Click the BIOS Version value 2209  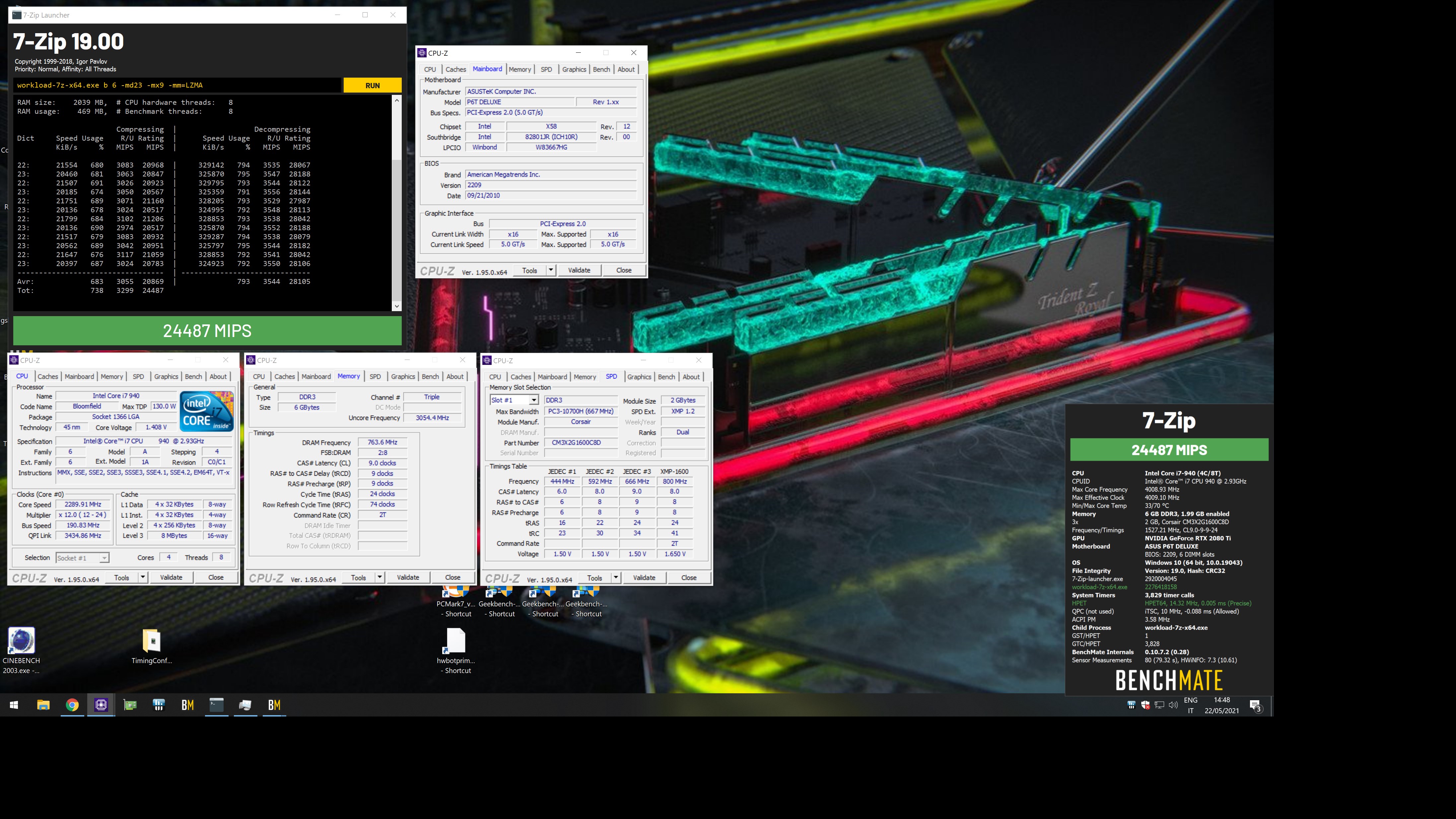tap(551, 185)
